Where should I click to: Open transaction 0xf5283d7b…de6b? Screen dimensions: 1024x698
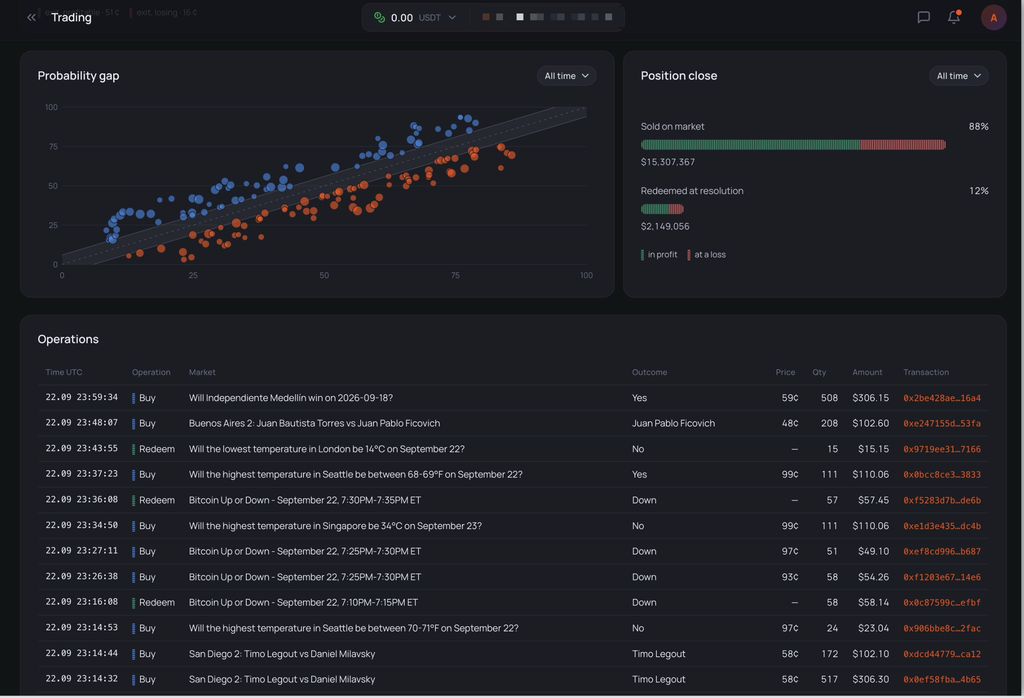pos(942,500)
